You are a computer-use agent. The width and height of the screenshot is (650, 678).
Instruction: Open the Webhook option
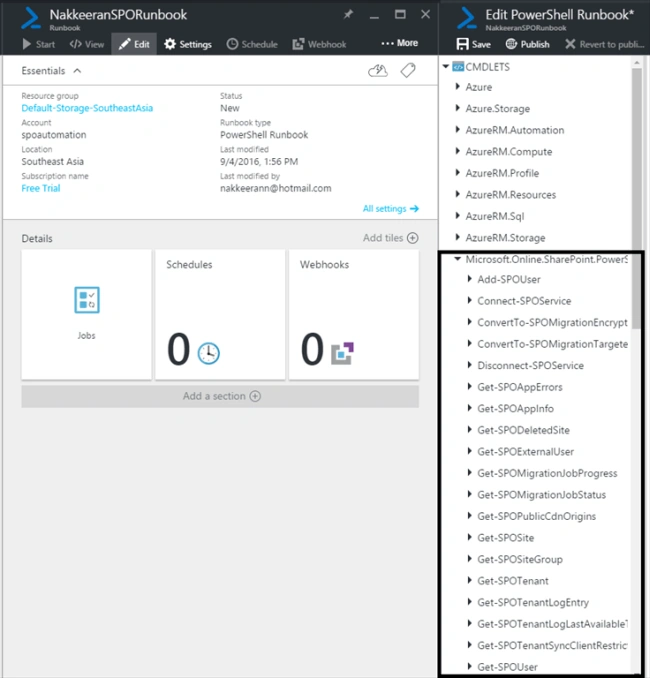coord(319,44)
